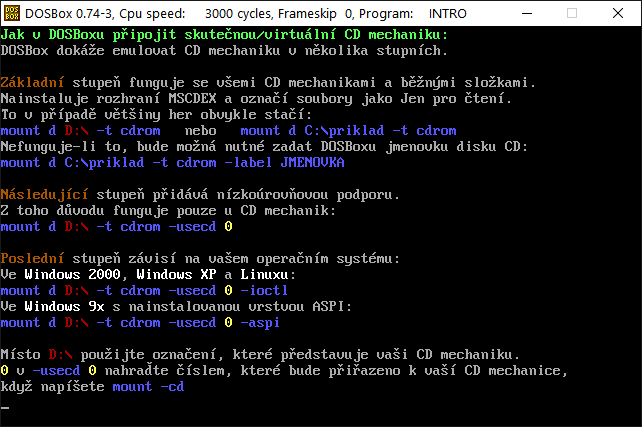Click the command 'mount d C:\priklad -t cdrom' after nebo
Image resolution: width=642 pixels, height=427 pixels.
click(x=348, y=131)
